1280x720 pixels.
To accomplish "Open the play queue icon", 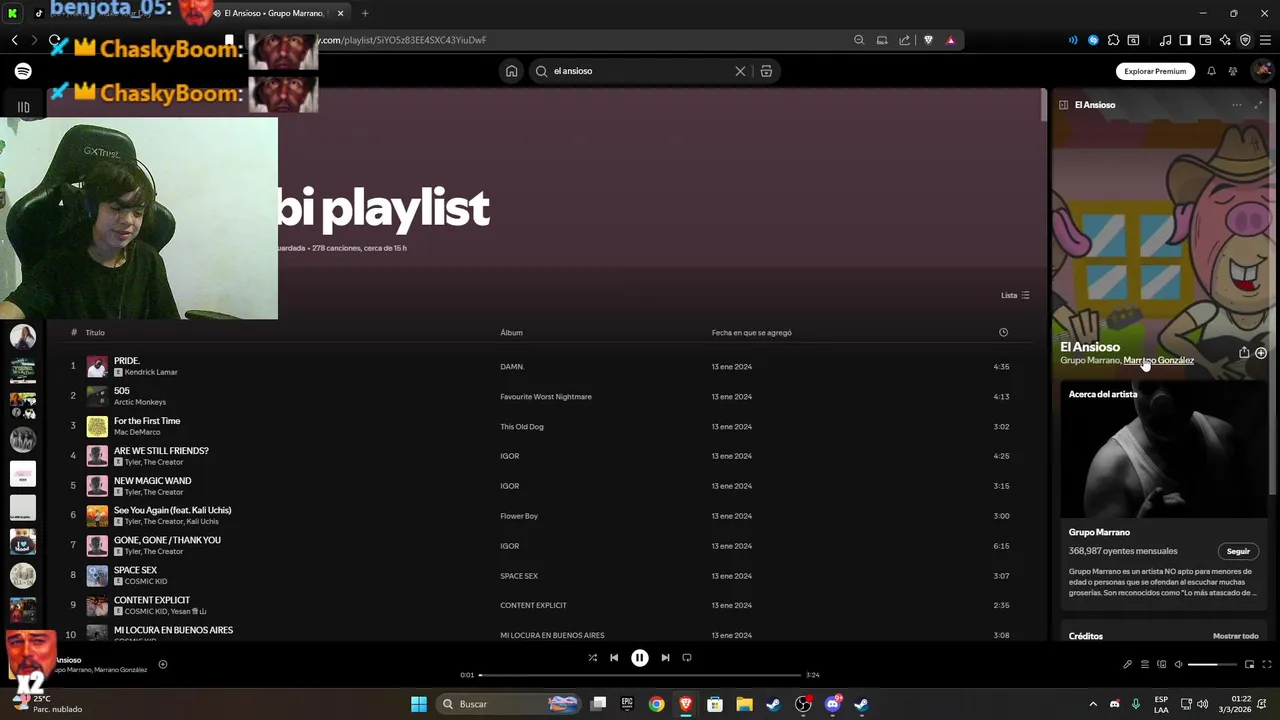I will click(x=1145, y=665).
